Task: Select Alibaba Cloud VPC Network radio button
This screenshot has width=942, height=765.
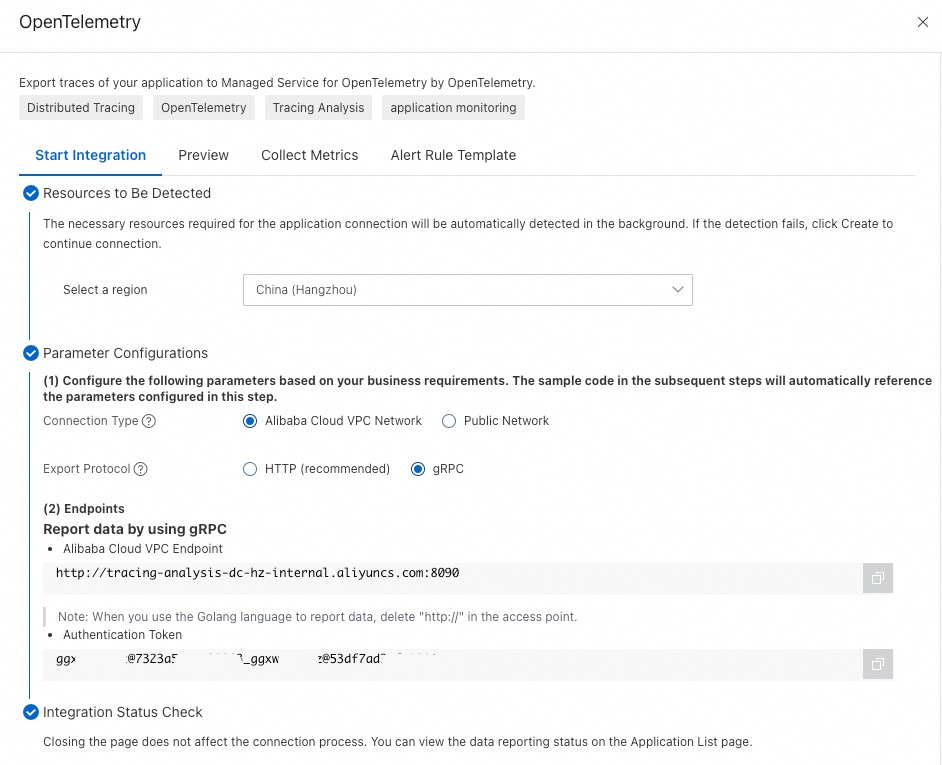Action: click(250, 421)
